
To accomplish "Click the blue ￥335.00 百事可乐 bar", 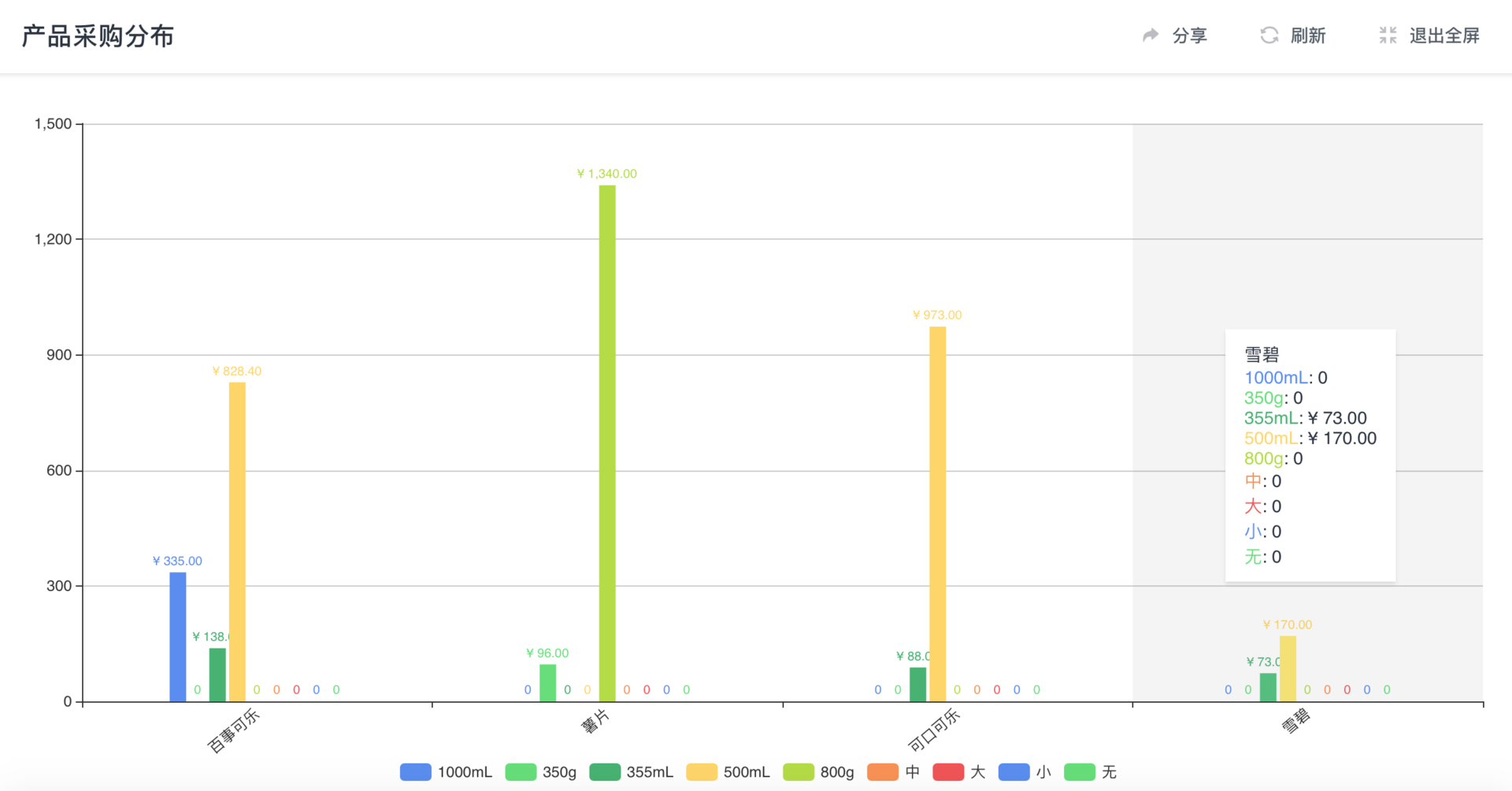I will (x=178, y=637).
